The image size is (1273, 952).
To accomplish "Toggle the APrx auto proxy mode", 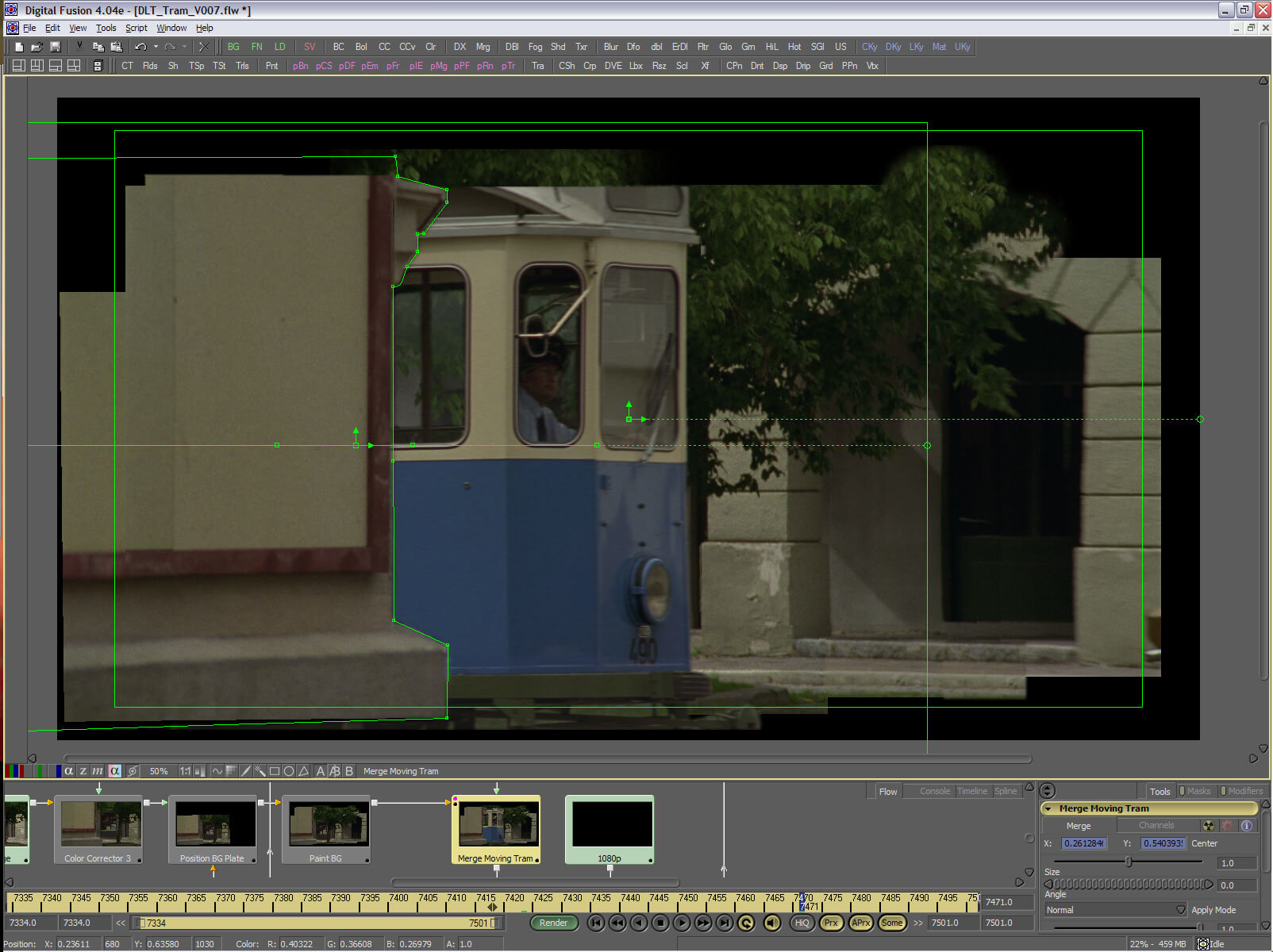I will [860, 923].
